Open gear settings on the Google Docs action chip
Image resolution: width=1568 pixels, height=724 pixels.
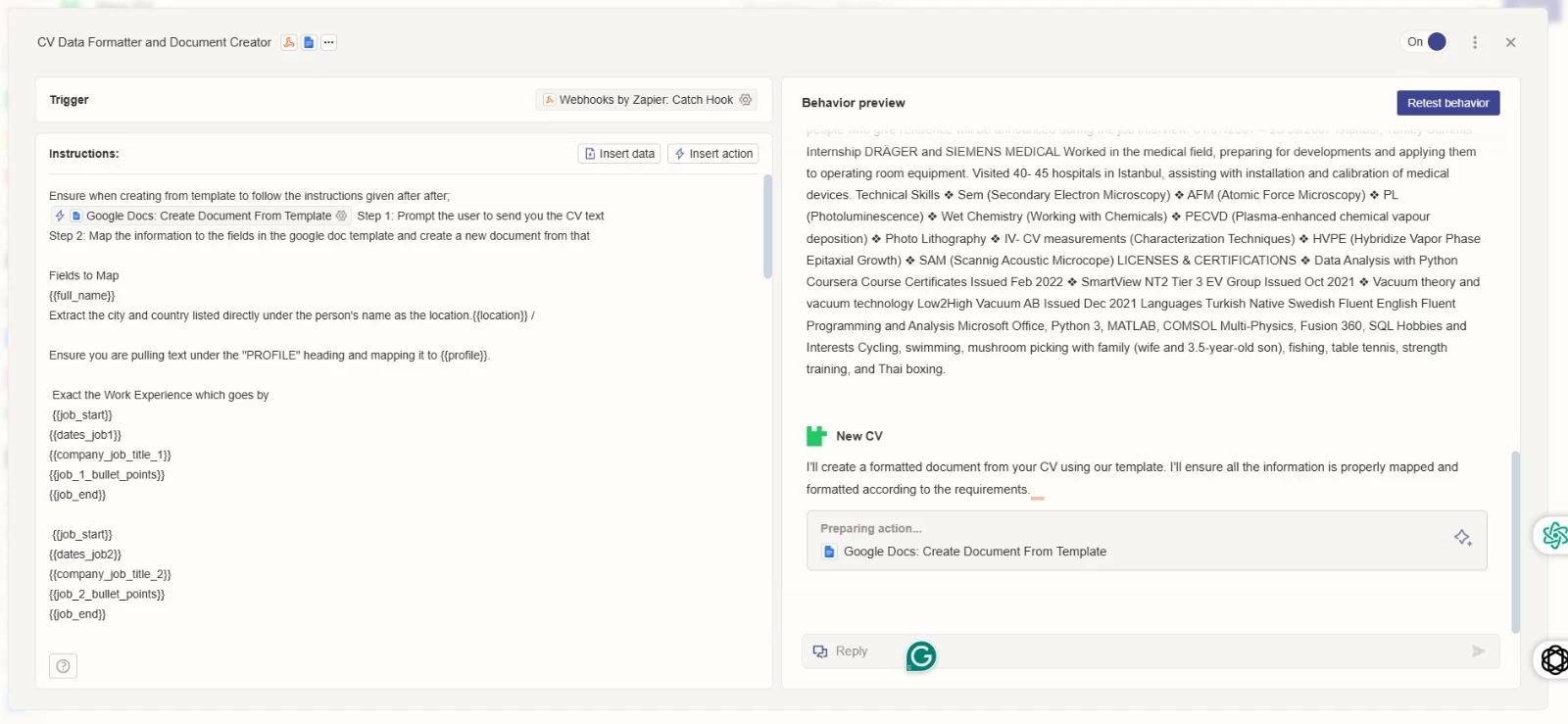tap(341, 216)
